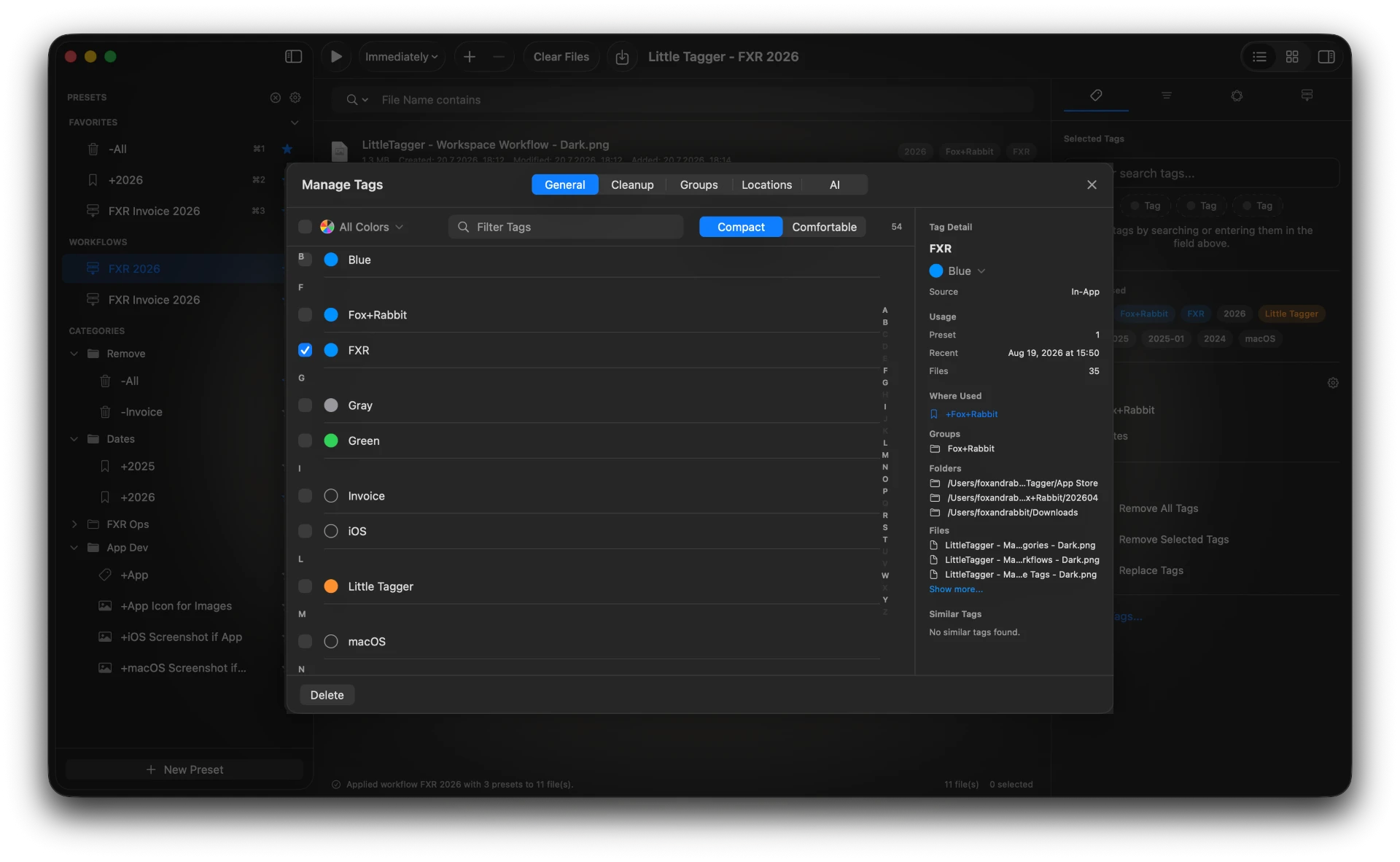Open the +Fox+Rabbit where-used link
The width and height of the screenshot is (1400, 862).
971,413
